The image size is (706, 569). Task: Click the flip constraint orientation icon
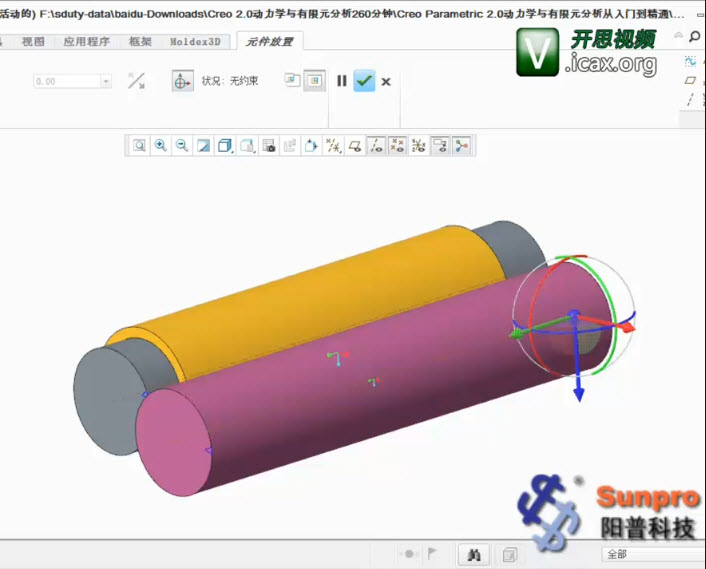[136, 81]
